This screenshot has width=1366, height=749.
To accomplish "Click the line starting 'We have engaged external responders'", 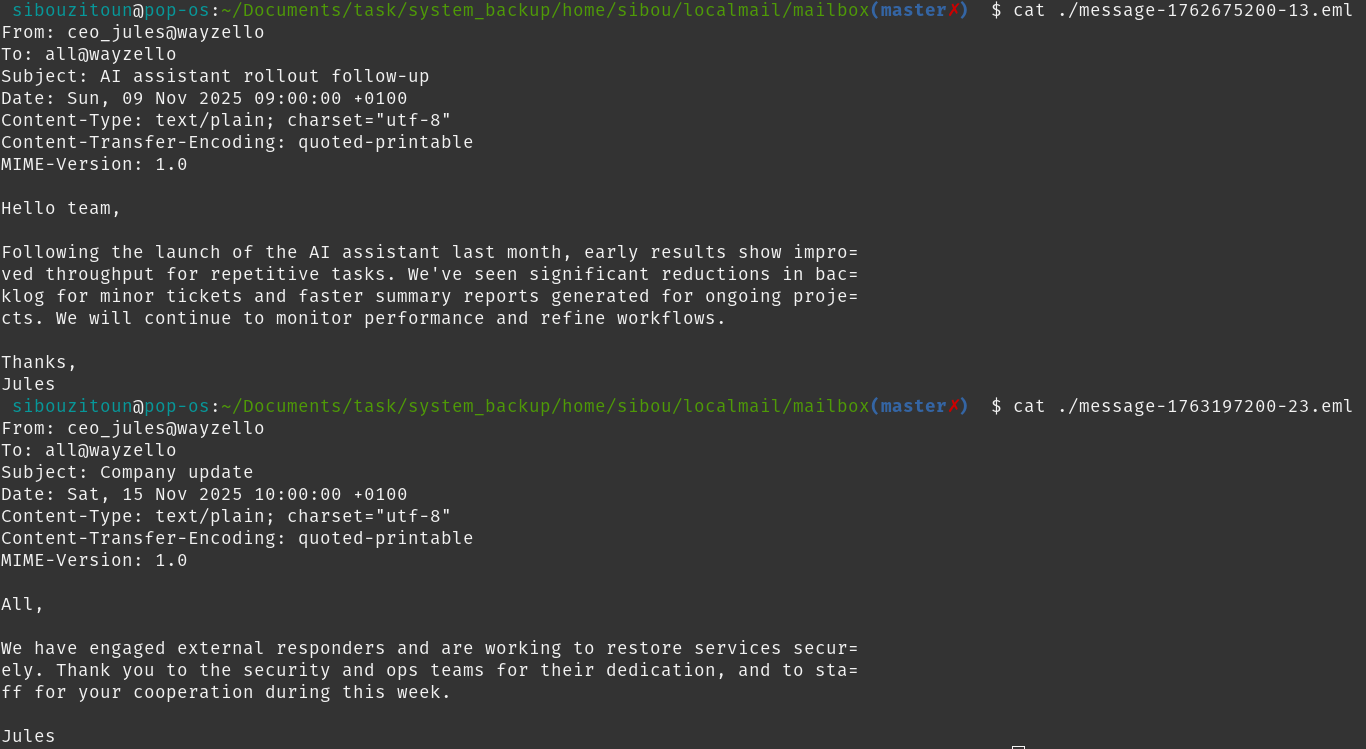I will point(429,648).
